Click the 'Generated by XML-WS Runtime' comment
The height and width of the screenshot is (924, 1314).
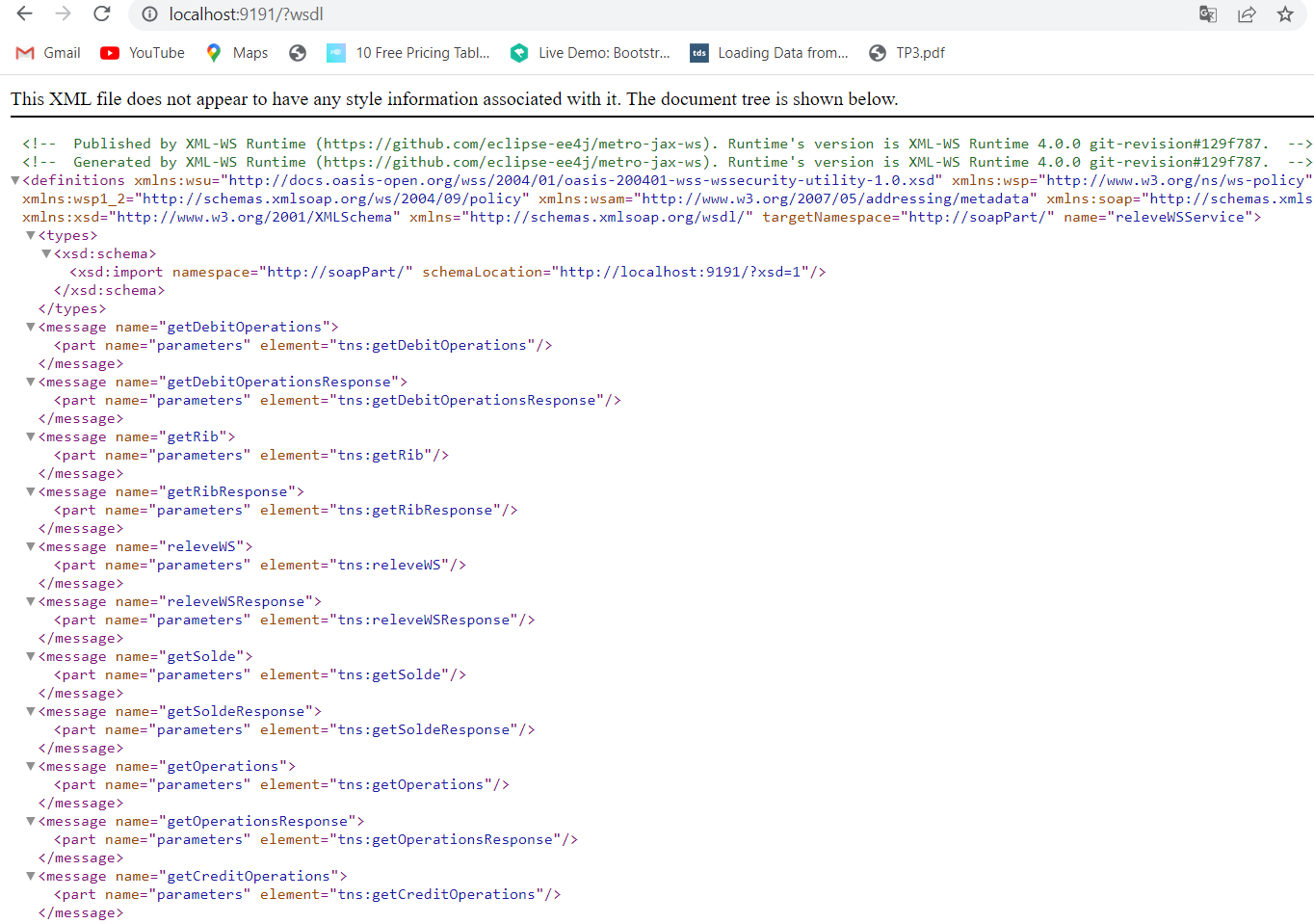tap(667, 162)
